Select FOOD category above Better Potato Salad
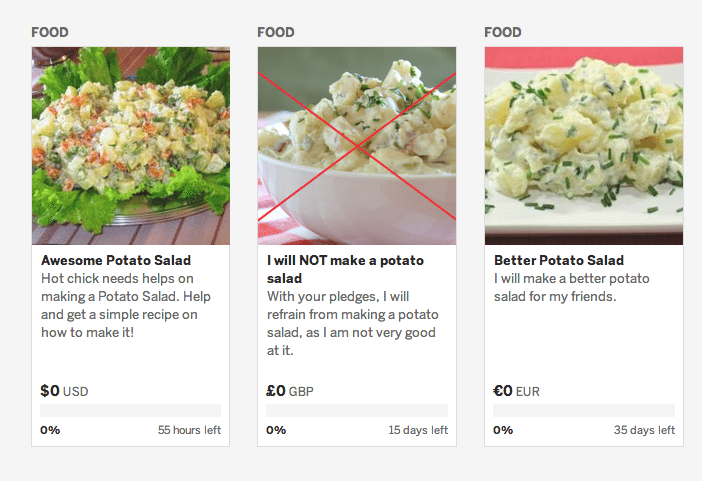The width and height of the screenshot is (702, 481). click(x=503, y=32)
